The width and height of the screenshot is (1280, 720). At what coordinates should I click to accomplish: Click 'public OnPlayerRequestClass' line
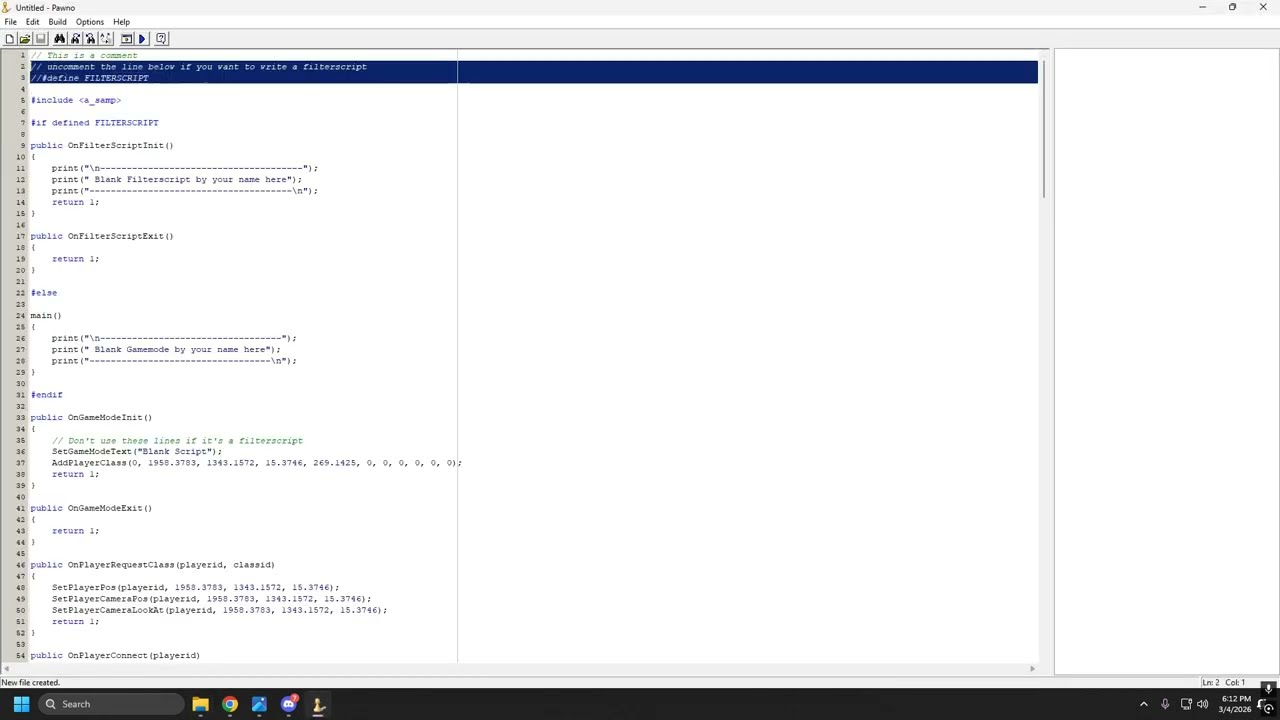pyautogui.click(x=152, y=565)
